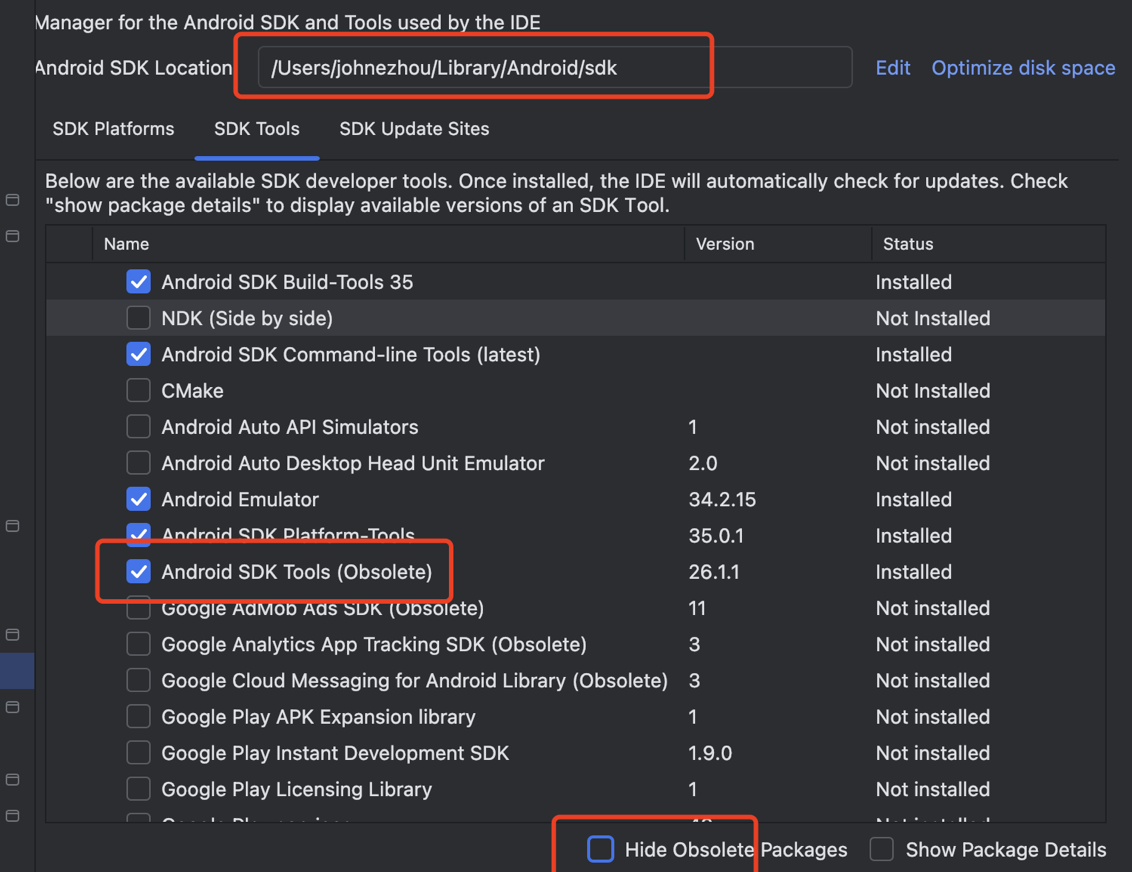Select the Google Play Licensing Library name
1132x872 pixels.
297,790
